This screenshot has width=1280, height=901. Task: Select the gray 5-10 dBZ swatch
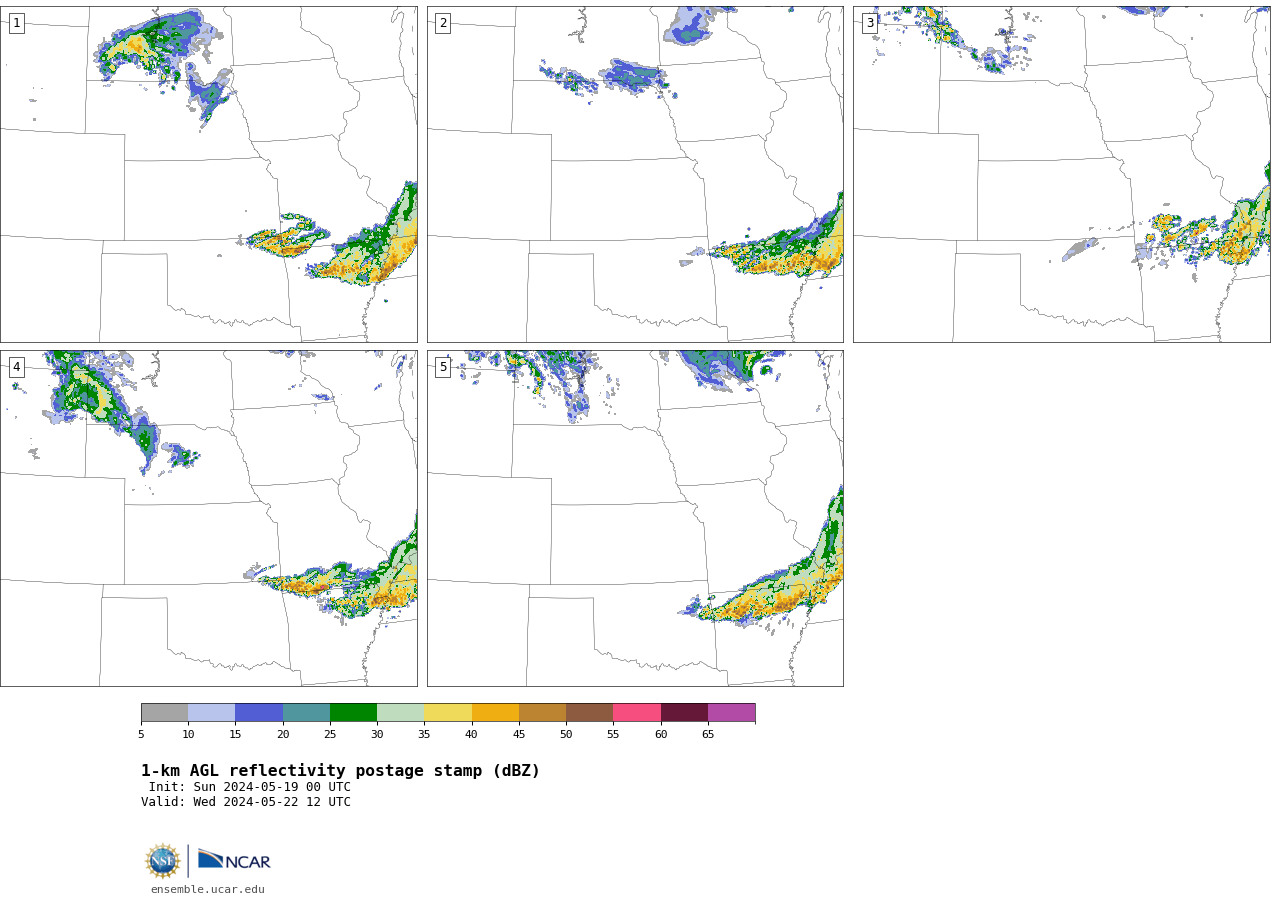pyautogui.click(x=164, y=712)
